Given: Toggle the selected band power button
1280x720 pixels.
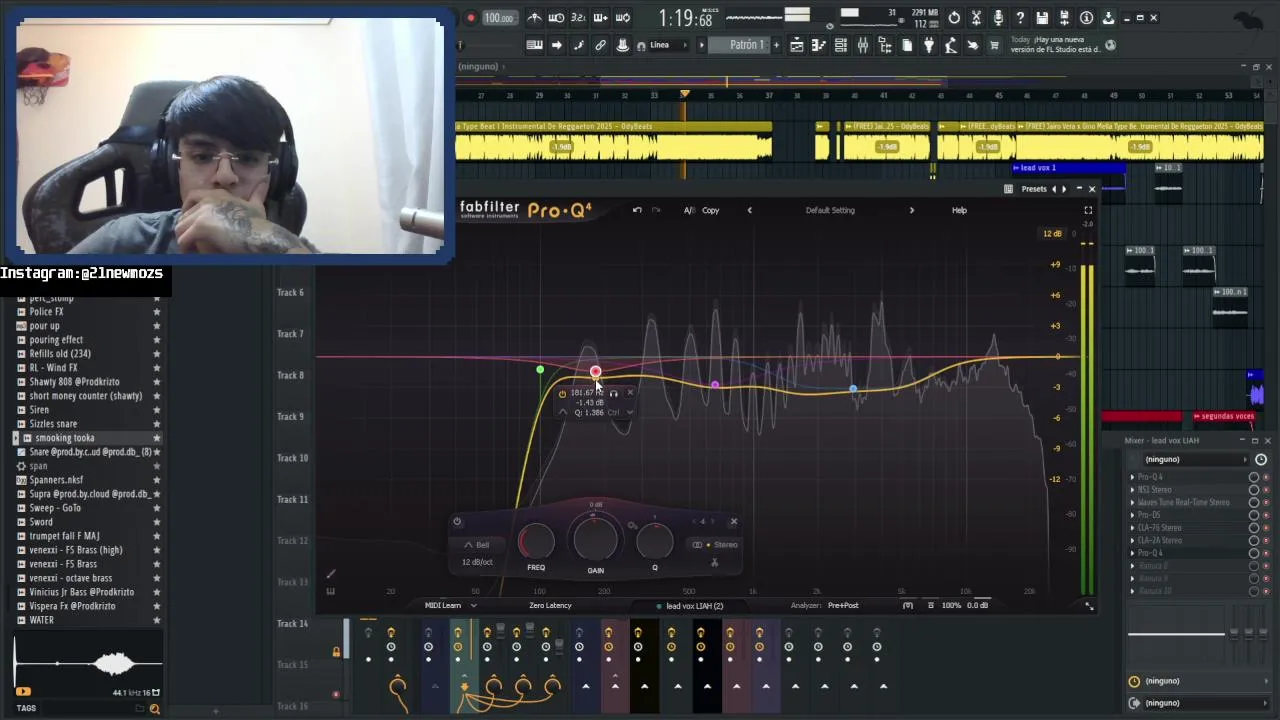Looking at the screenshot, I should 457,521.
